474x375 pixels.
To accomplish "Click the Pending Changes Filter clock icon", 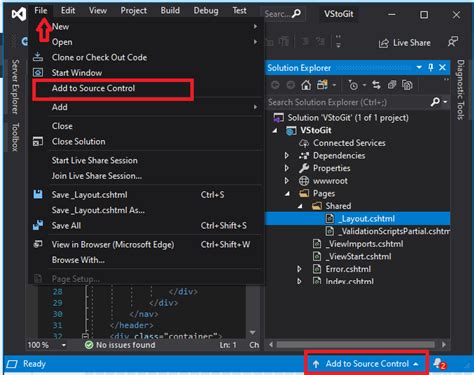I will pyautogui.click(x=353, y=85).
